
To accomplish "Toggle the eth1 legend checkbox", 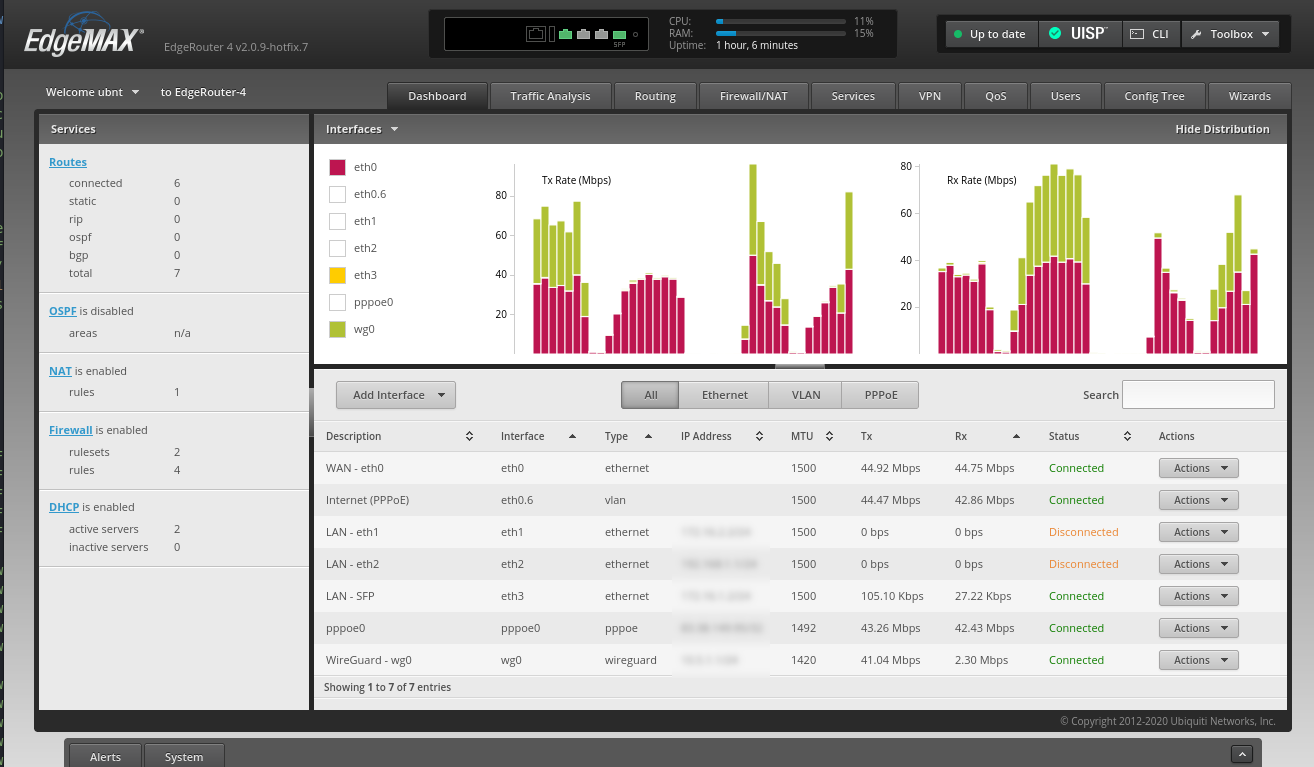I will click(337, 221).
